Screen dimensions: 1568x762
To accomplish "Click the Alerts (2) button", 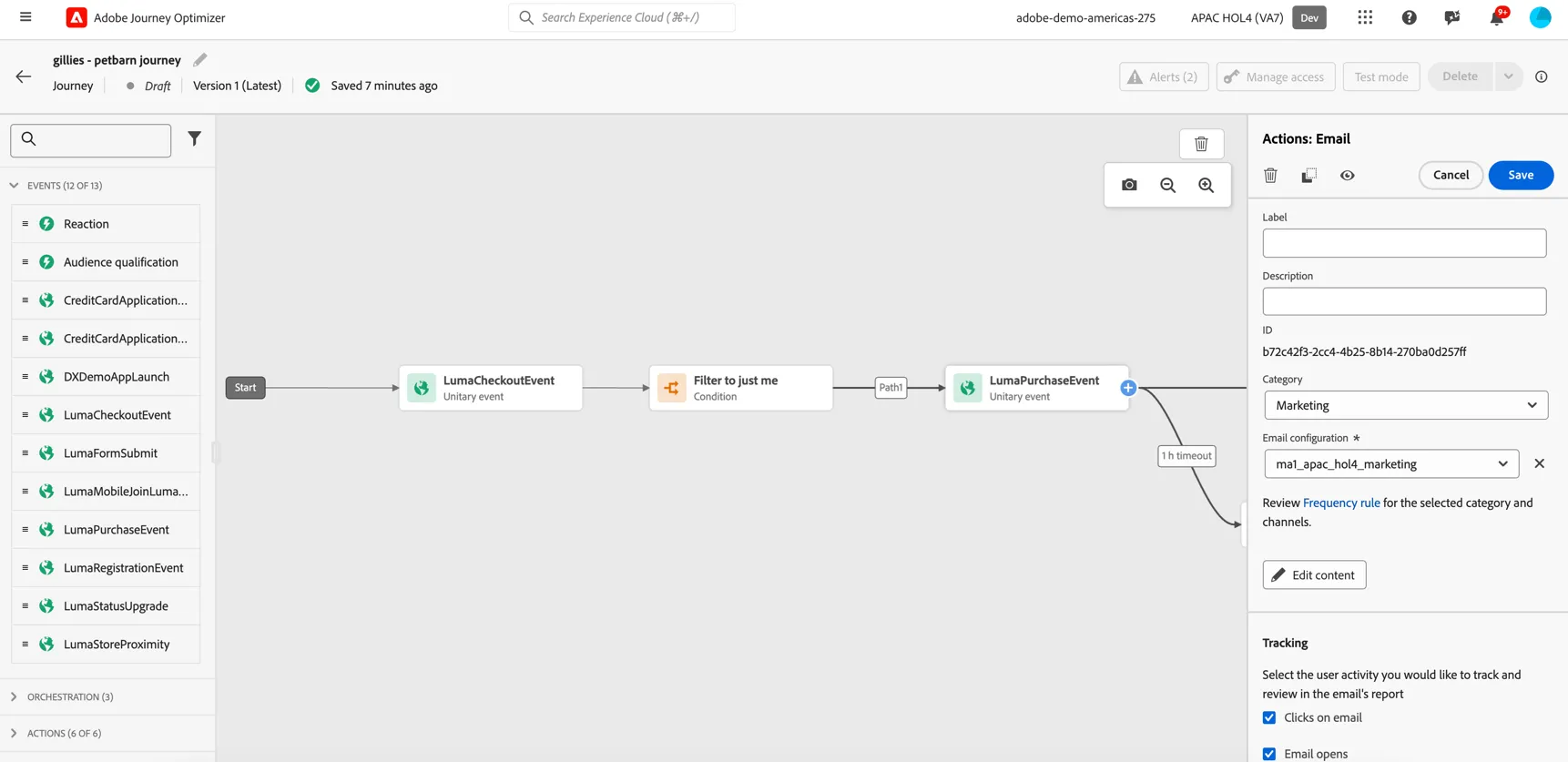I will point(1164,76).
